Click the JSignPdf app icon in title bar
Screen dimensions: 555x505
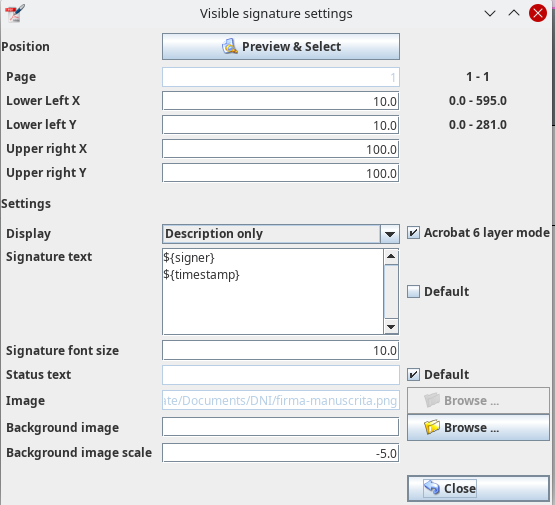click(15, 13)
